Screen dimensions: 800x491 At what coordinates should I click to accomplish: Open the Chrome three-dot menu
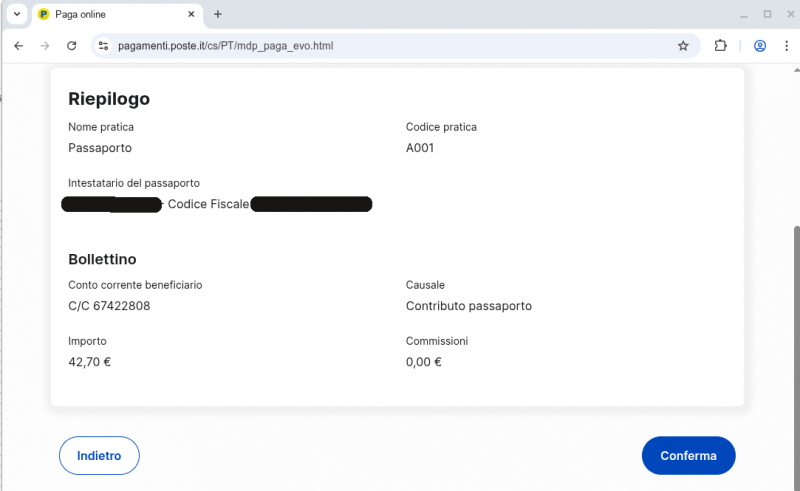coord(785,46)
